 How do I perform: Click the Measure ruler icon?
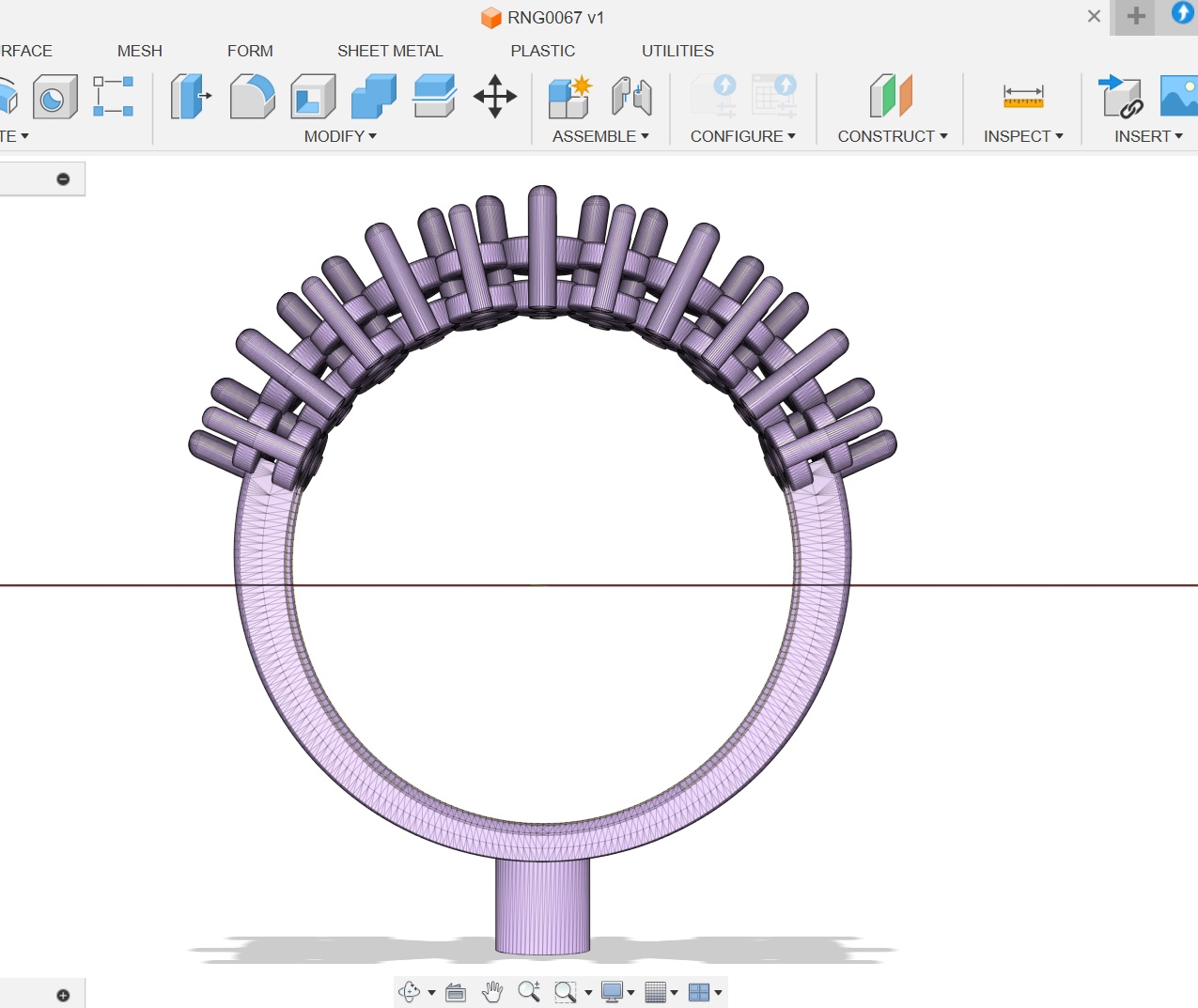[1023, 97]
